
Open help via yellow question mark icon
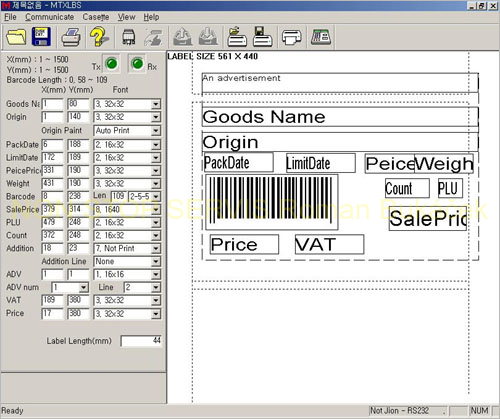click(x=98, y=37)
